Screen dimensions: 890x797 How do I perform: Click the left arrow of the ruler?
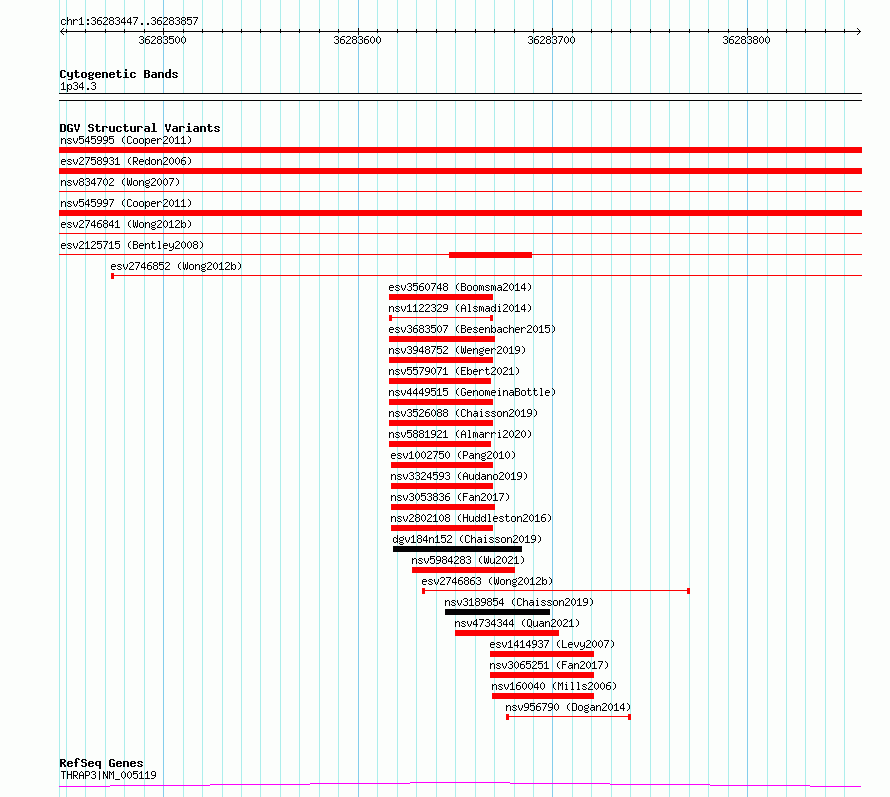click(62, 31)
